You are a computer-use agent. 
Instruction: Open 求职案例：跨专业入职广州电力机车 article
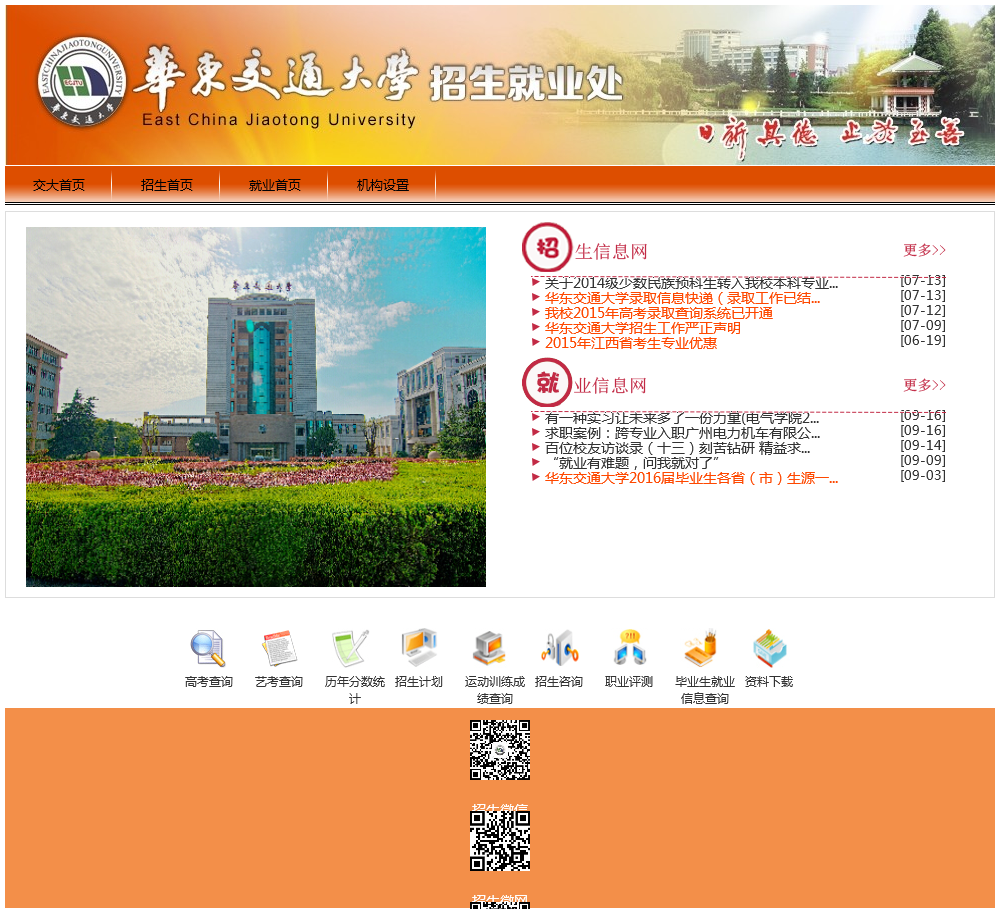click(682, 433)
